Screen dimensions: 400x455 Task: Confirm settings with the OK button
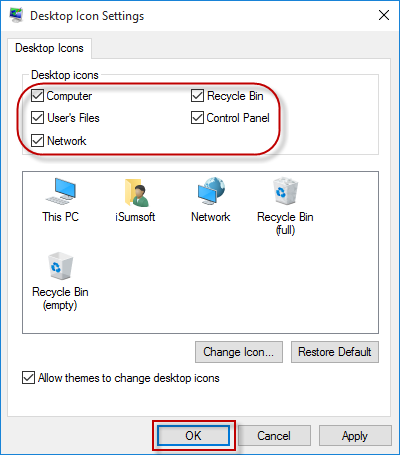click(x=194, y=435)
